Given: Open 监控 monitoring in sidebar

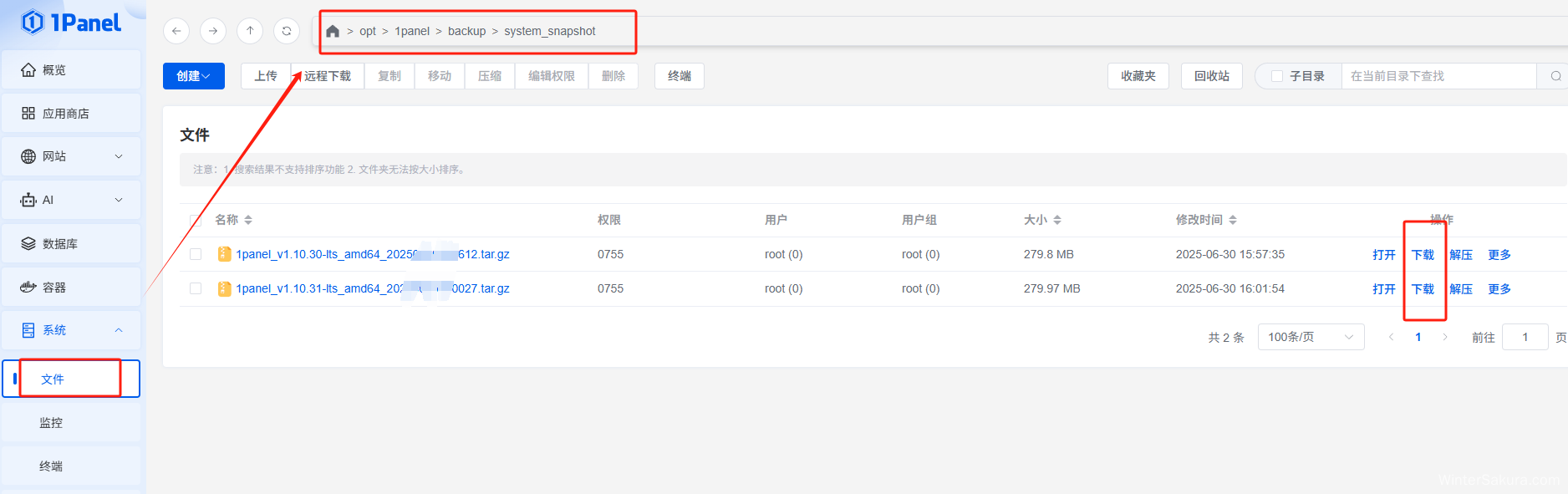Looking at the screenshot, I should click(x=71, y=422).
